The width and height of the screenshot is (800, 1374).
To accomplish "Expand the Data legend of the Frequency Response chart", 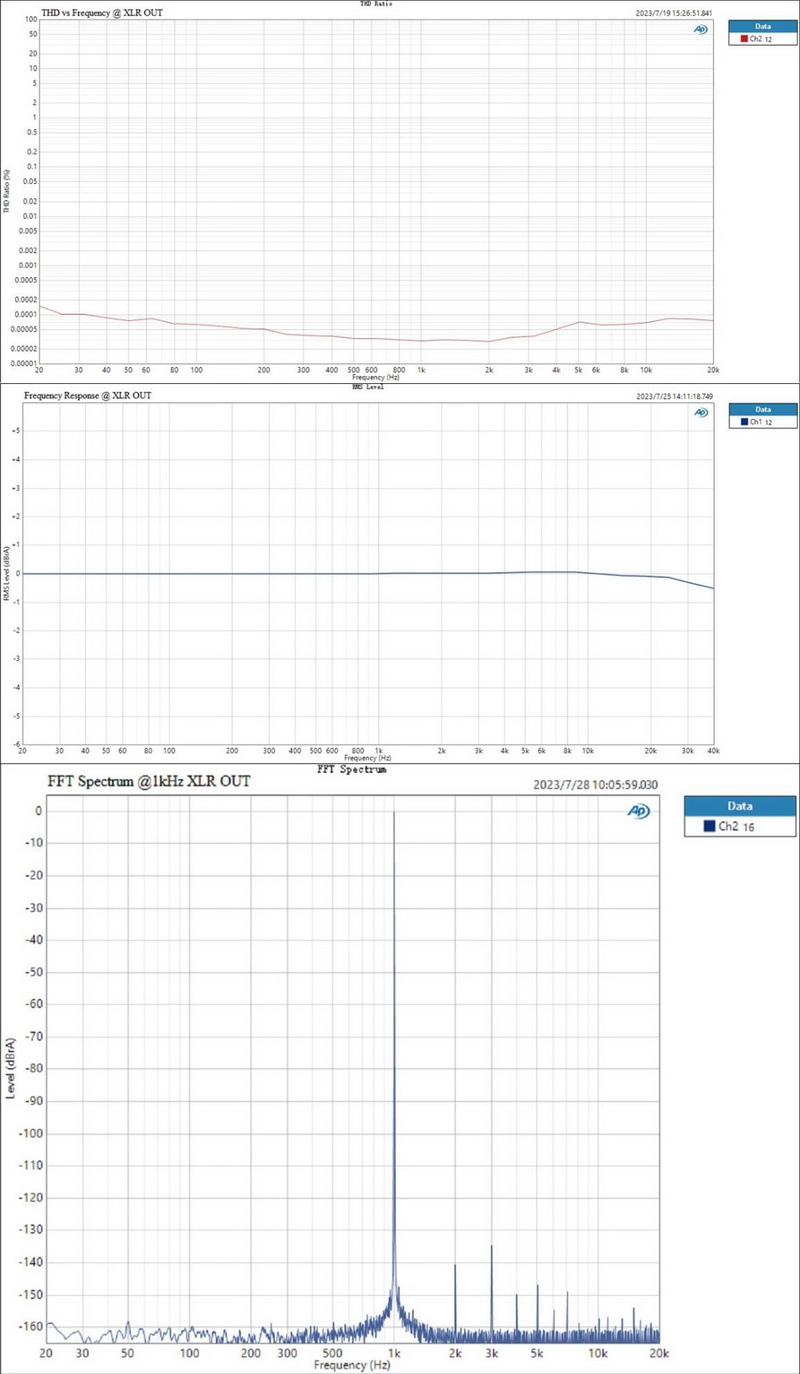I will [763, 408].
